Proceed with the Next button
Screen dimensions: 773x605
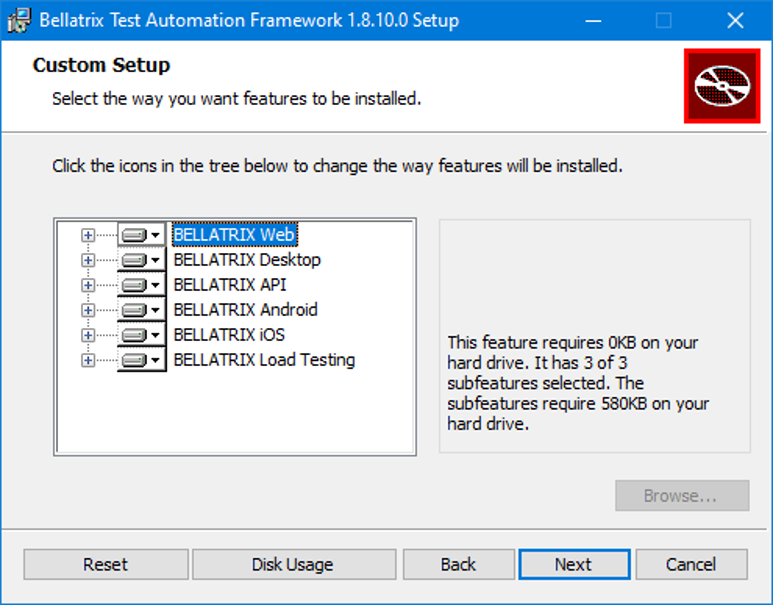click(x=574, y=565)
